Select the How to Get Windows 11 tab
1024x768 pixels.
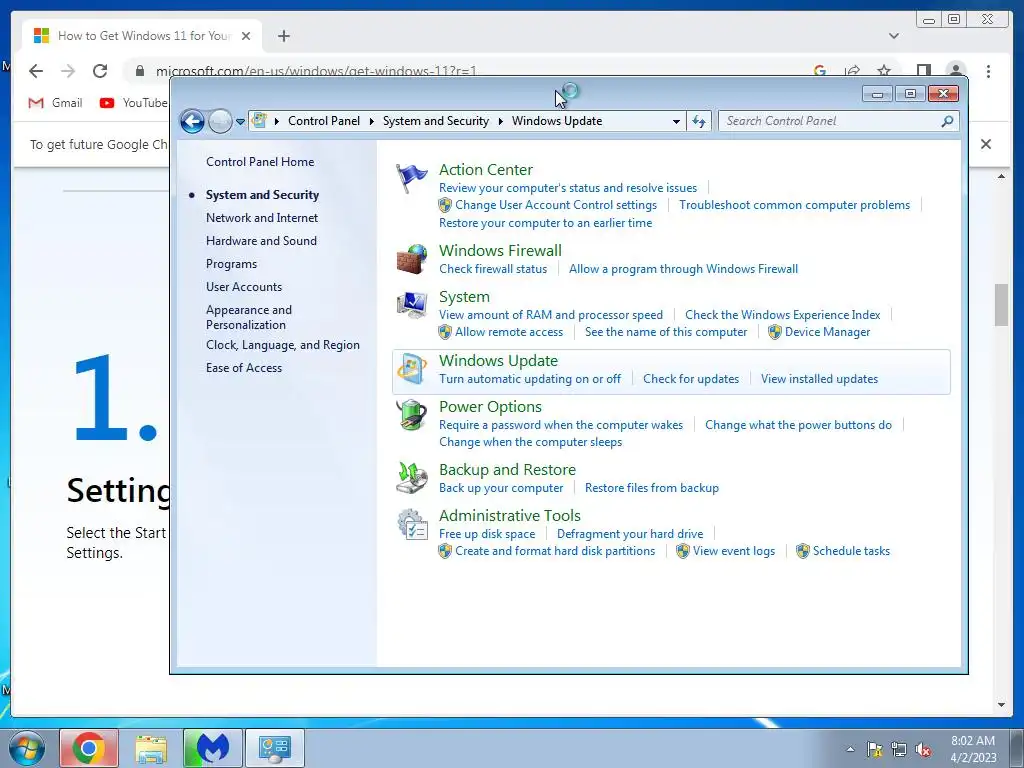pyautogui.click(x=142, y=36)
